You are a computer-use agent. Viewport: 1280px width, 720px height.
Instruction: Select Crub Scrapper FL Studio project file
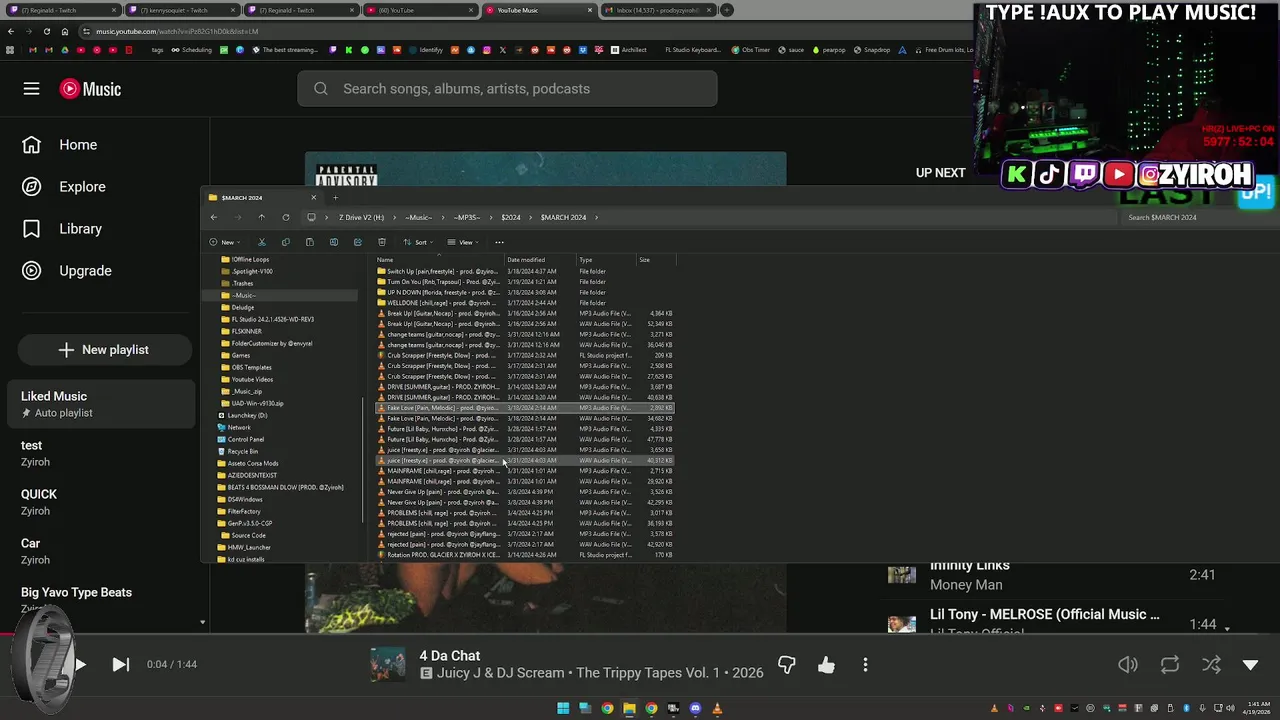(x=525, y=355)
